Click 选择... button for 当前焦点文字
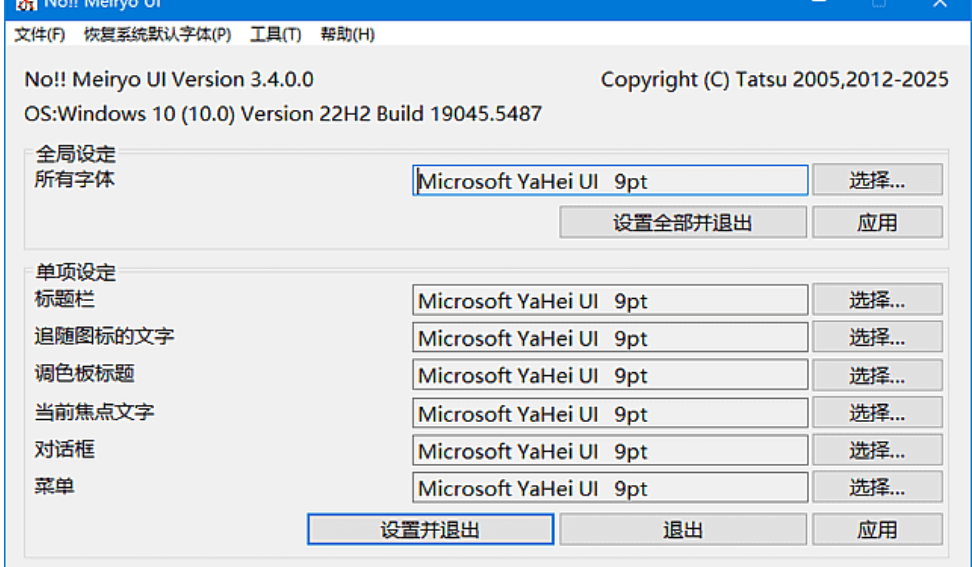Screen dimensions: 972x567 point(877,413)
